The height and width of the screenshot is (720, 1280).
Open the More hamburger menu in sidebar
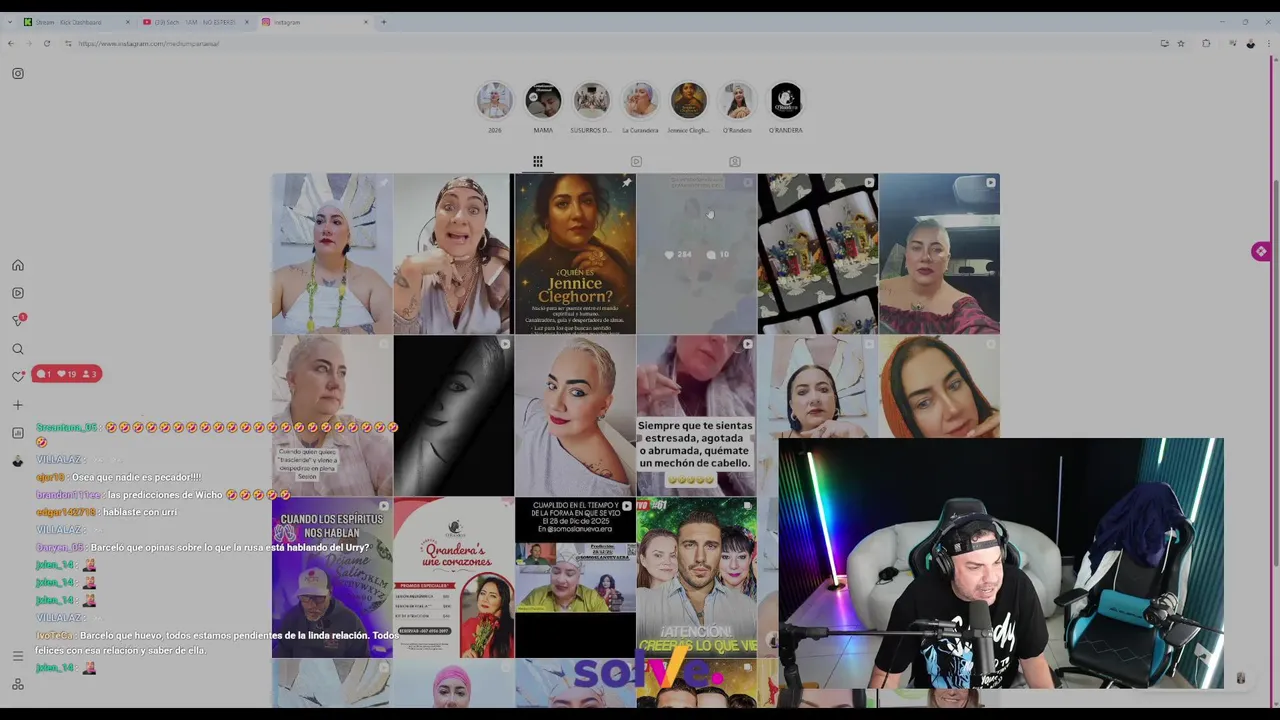(18, 656)
